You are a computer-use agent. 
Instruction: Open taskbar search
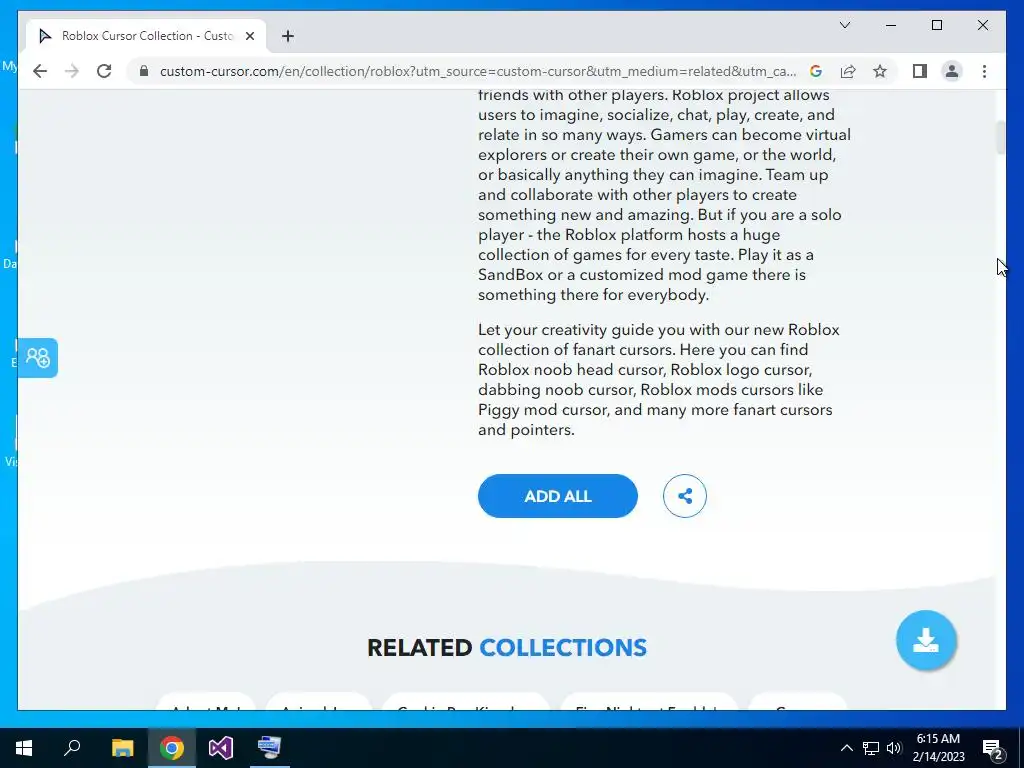click(72, 748)
